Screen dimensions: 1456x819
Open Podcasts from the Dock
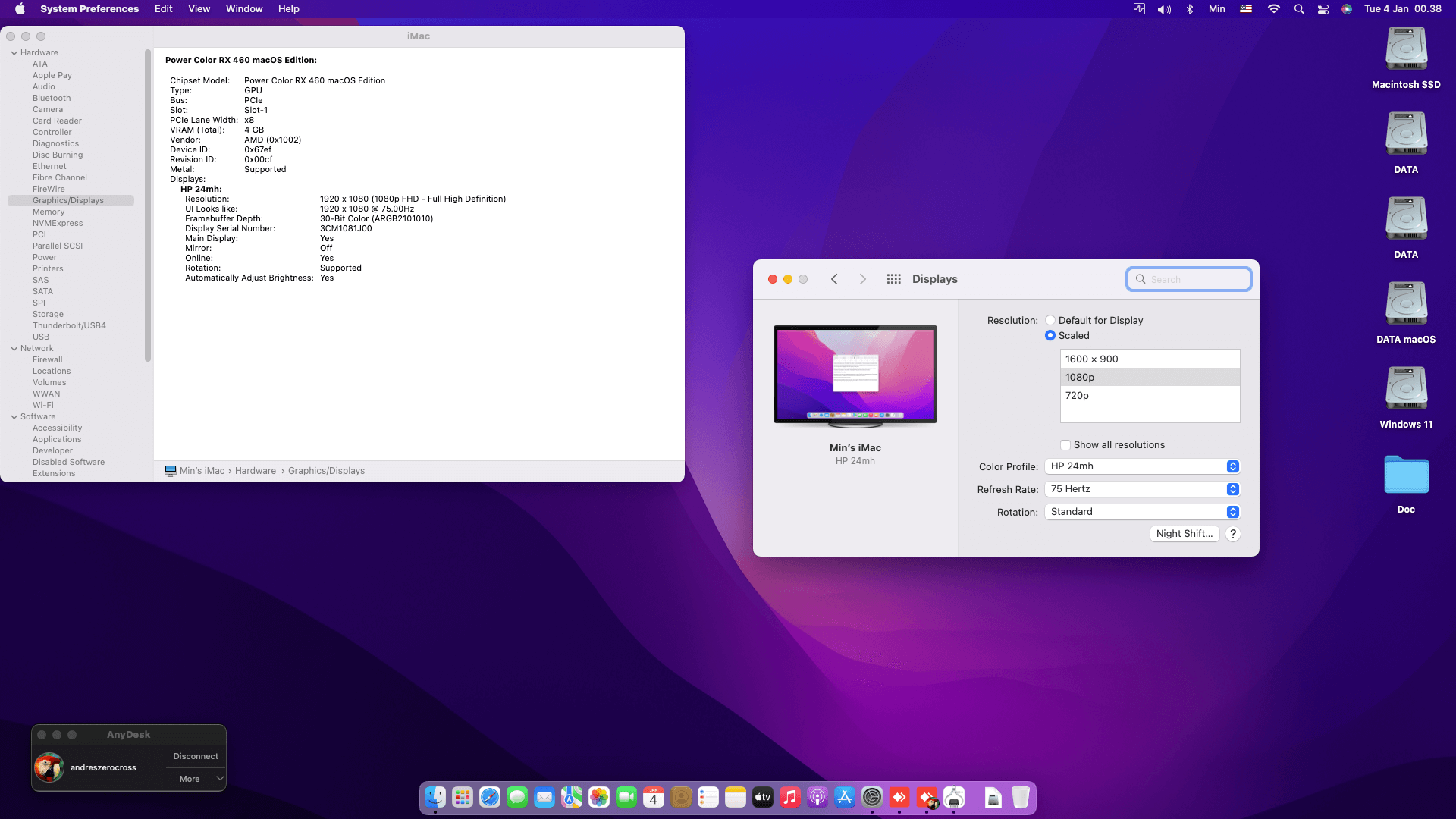click(x=817, y=797)
